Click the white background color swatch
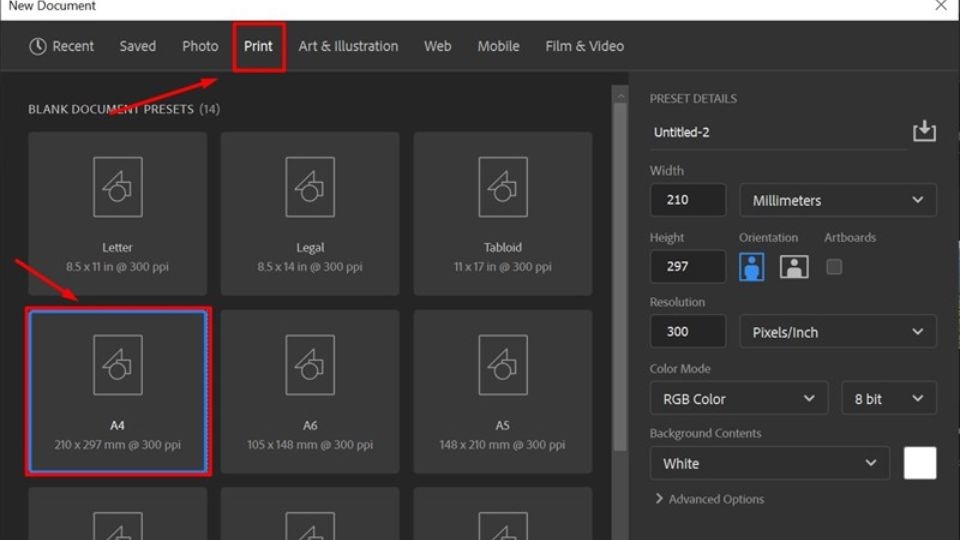 pos(920,463)
